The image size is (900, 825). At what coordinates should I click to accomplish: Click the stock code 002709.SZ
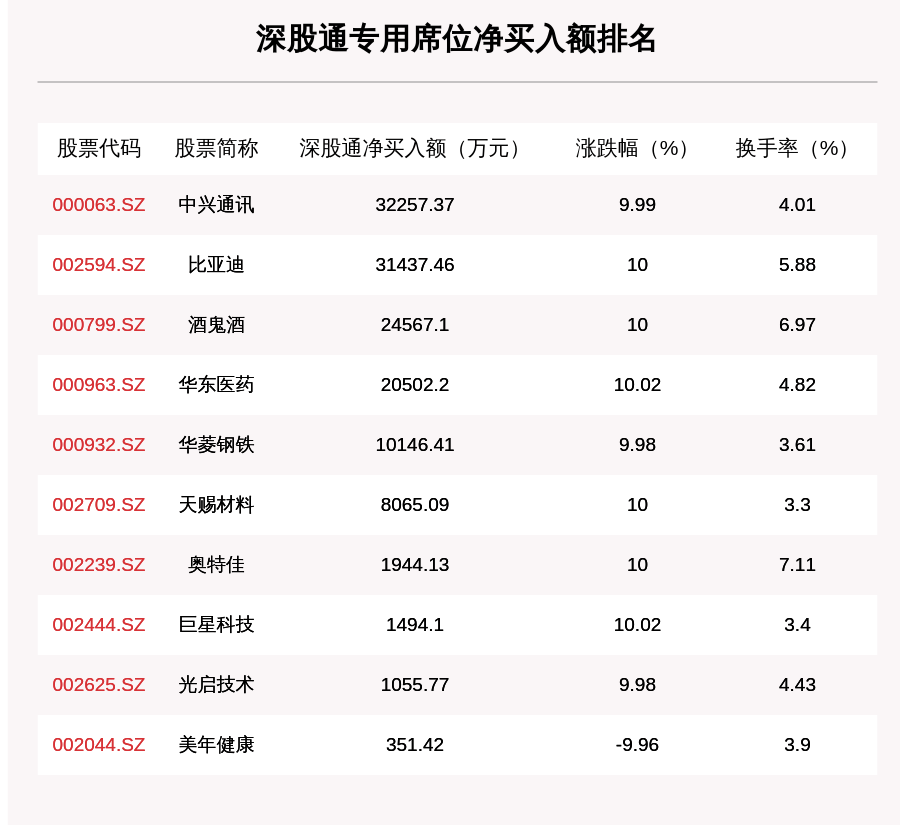coord(98,505)
